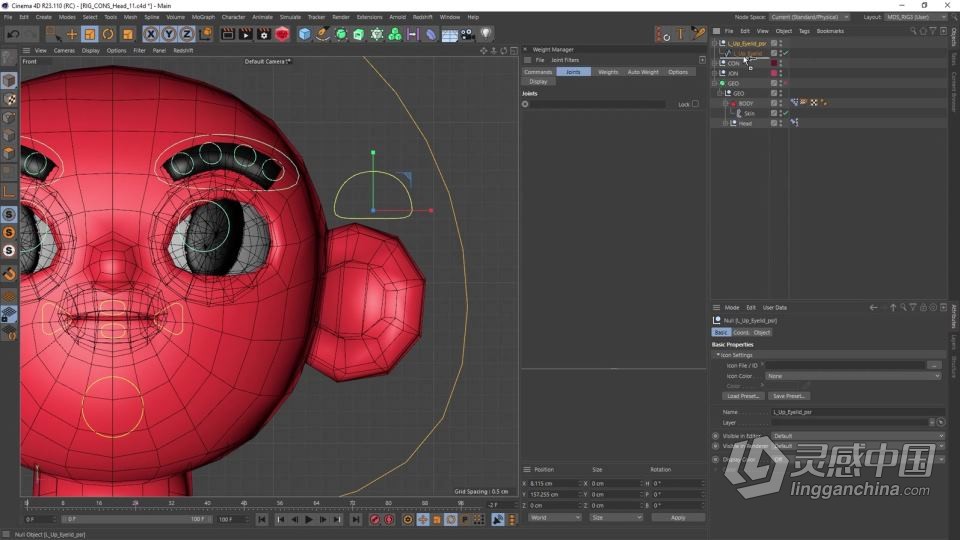The width and height of the screenshot is (960, 540).
Task: Click Apply button in Coordinates
Action: (x=678, y=518)
